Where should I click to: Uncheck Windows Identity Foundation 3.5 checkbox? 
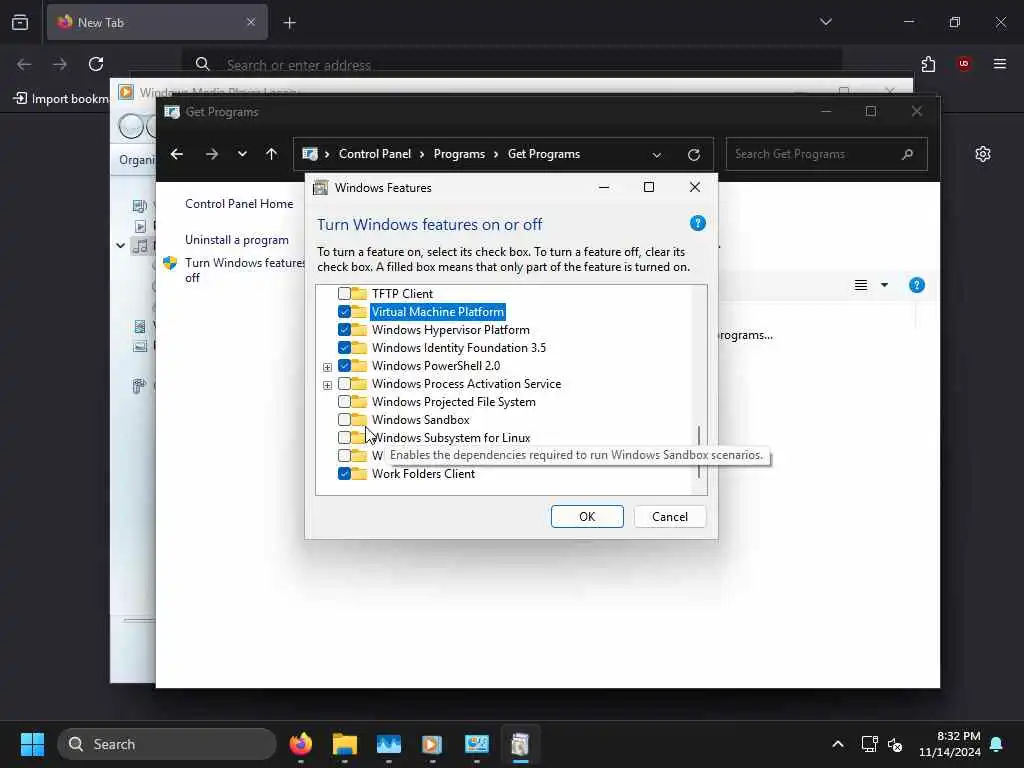tap(344, 347)
